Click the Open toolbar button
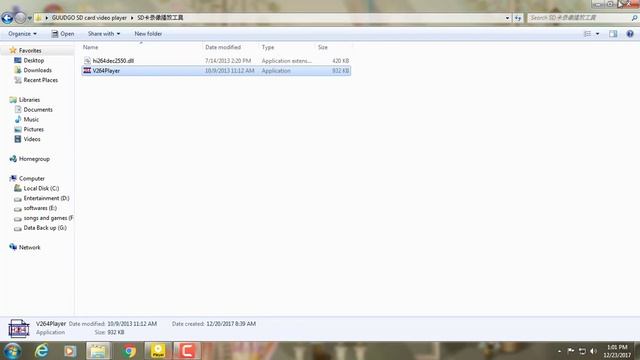Screen dimensions: 640x360 coord(63,34)
